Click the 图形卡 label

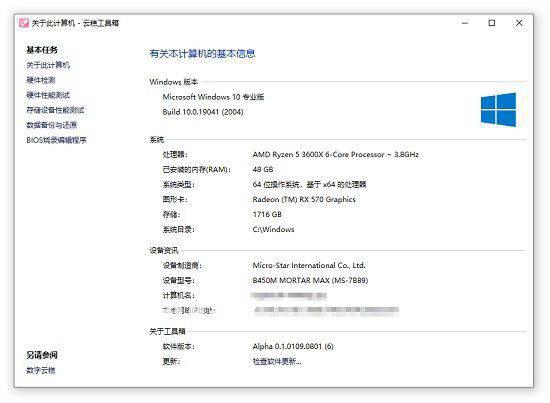pyautogui.click(x=175, y=200)
